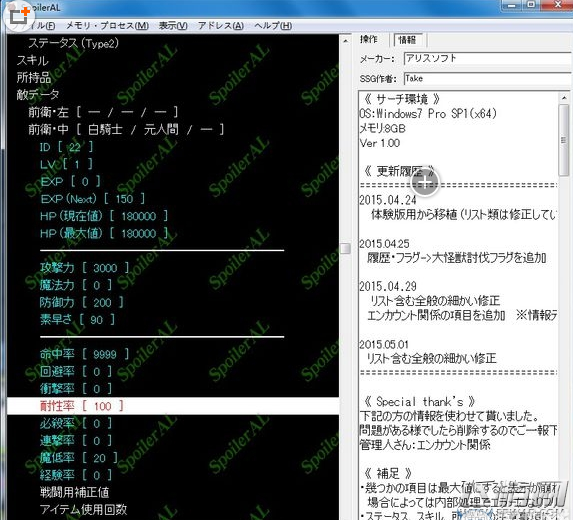Image resolution: width=573 pixels, height=520 pixels.
Task: Select the EXP [ 0 ] row
Action: pos(70,181)
